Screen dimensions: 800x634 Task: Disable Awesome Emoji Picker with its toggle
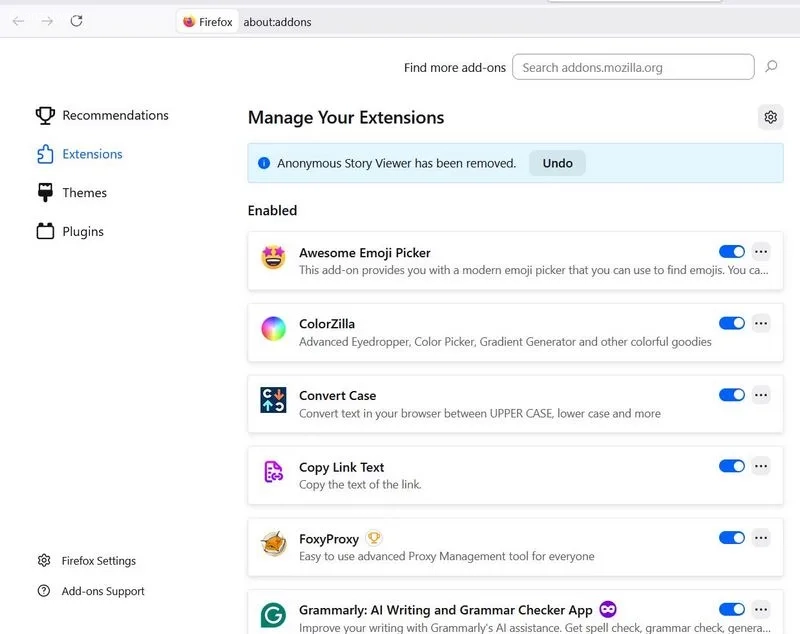point(732,251)
